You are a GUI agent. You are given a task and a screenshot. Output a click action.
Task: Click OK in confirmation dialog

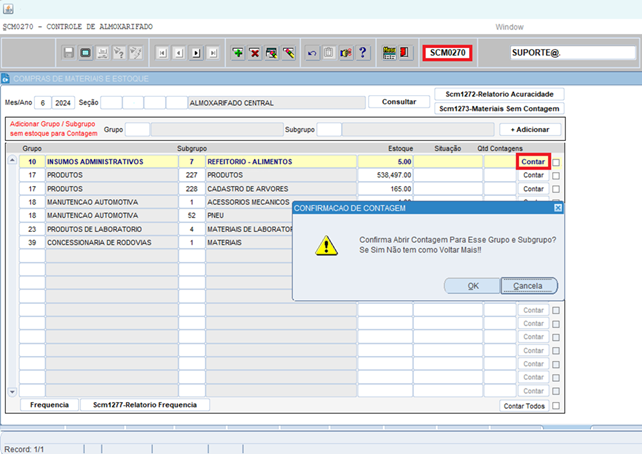point(472,286)
